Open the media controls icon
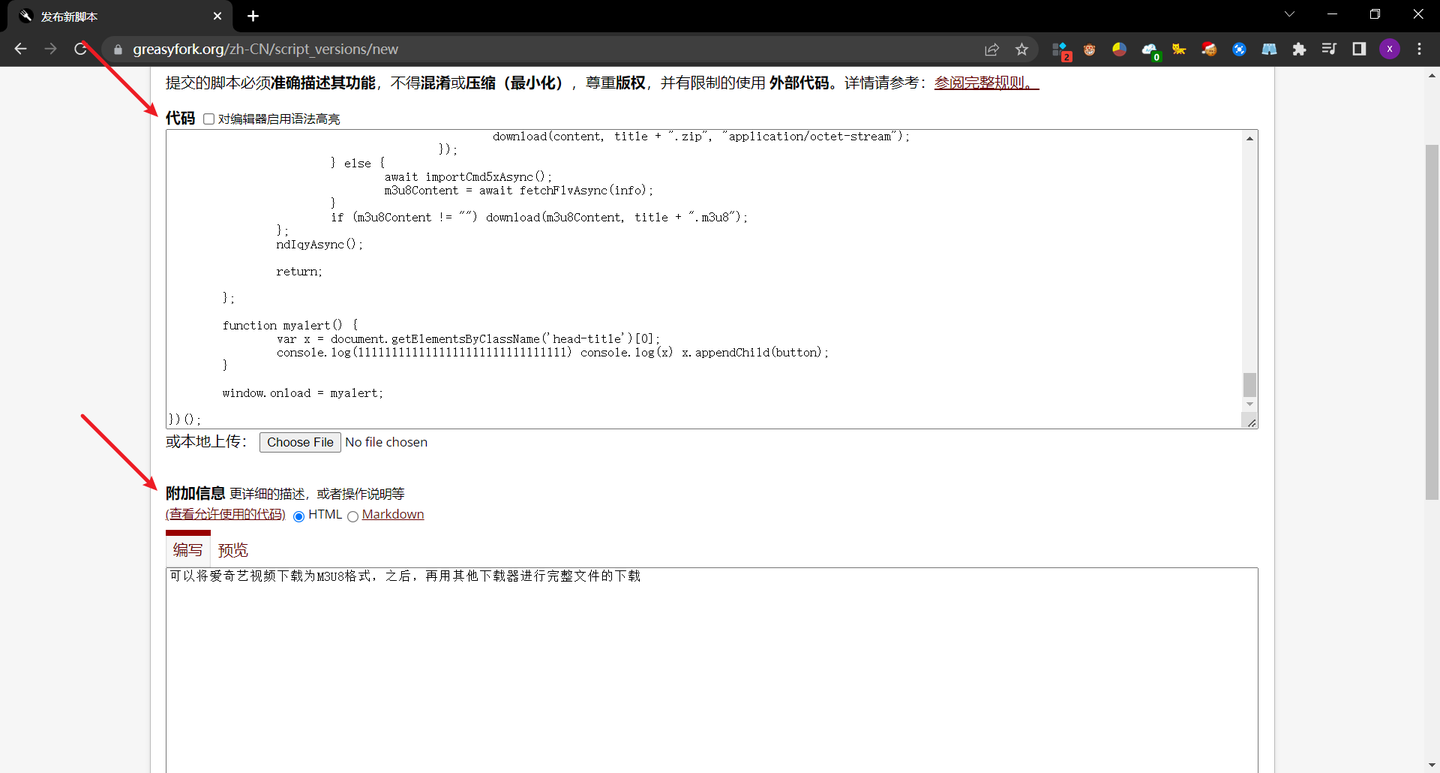Screen dimensions: 1440x773 point(1329,49)
